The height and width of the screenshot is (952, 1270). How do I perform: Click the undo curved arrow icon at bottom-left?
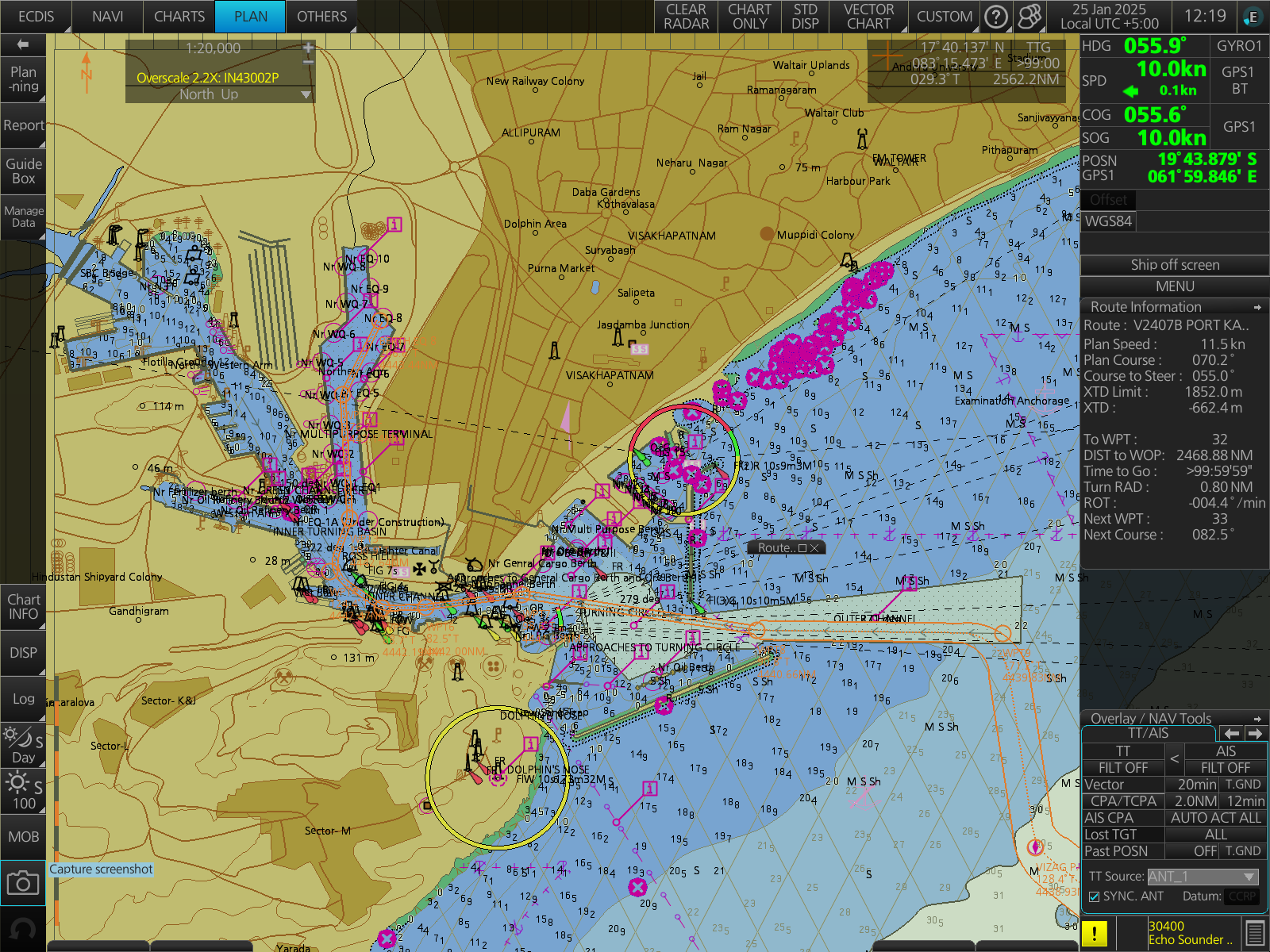tap(22, 929)
